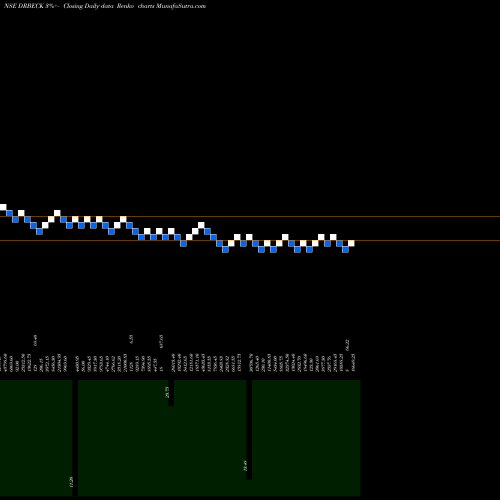The width and height of the screenshot is (500, 500).
Task: Click the last white Renko brick ending the series
Action: pos(351,243)
